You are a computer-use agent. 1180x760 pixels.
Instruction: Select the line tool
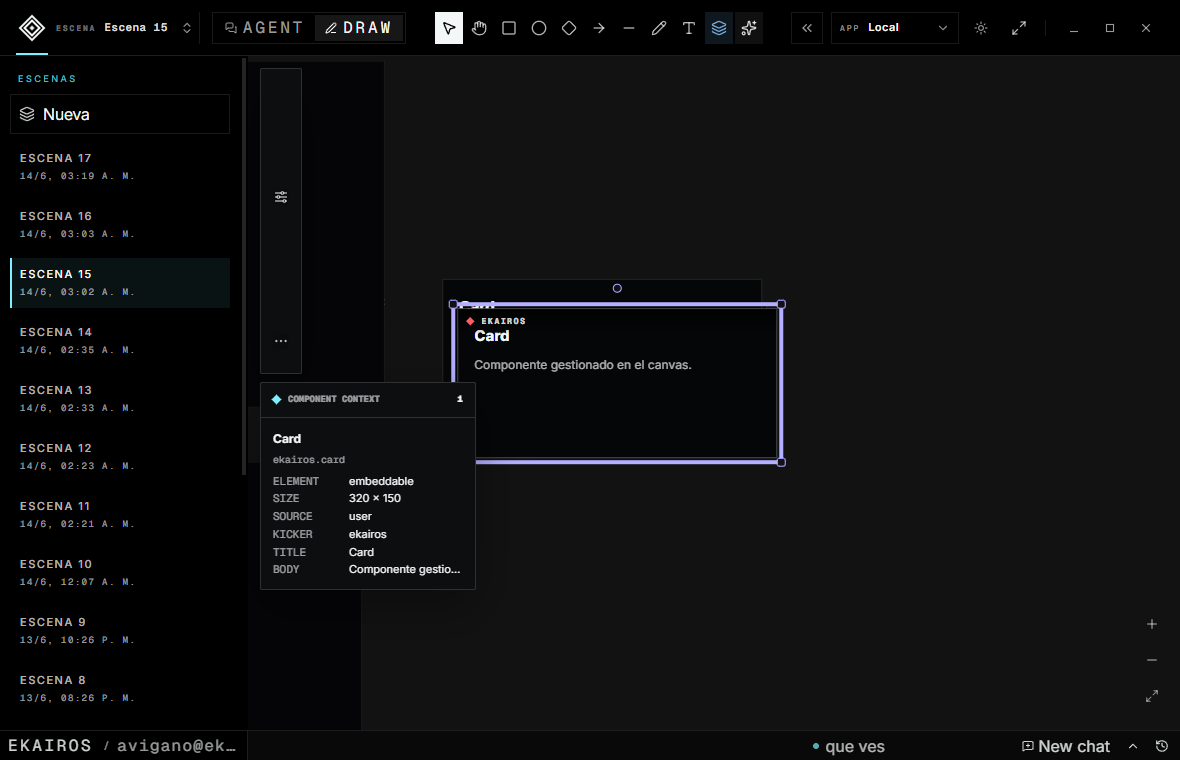[629, 28]
